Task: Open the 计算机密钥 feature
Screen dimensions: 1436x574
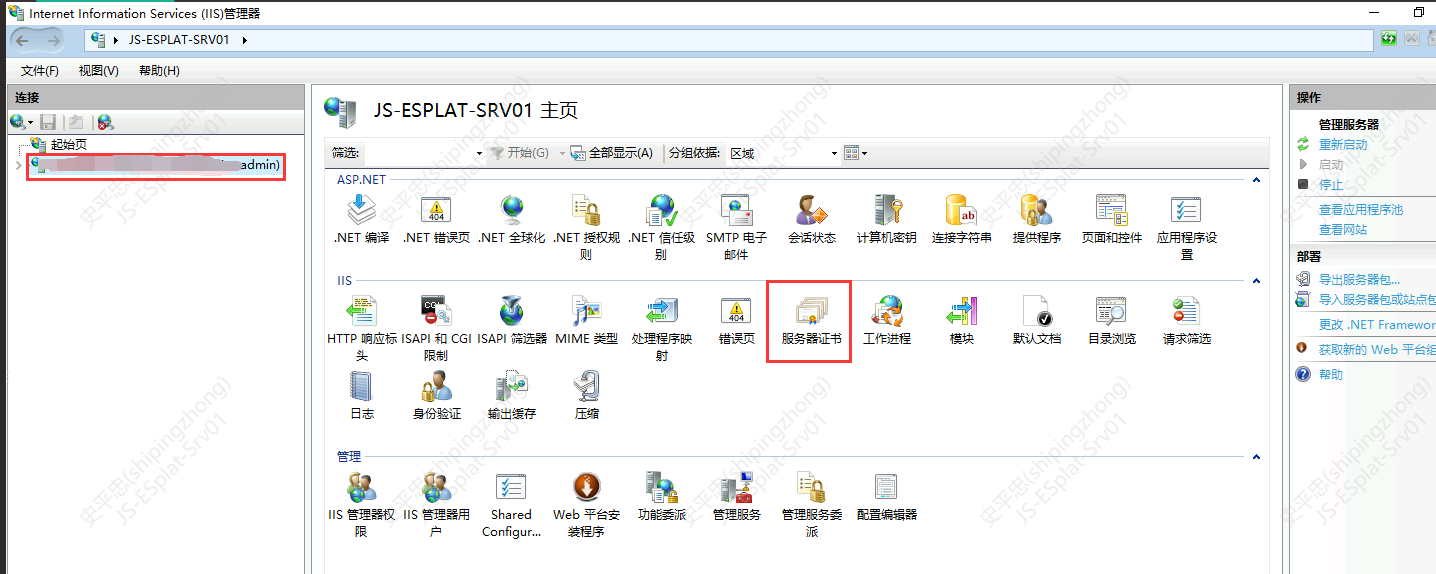Action: point(886,220)
